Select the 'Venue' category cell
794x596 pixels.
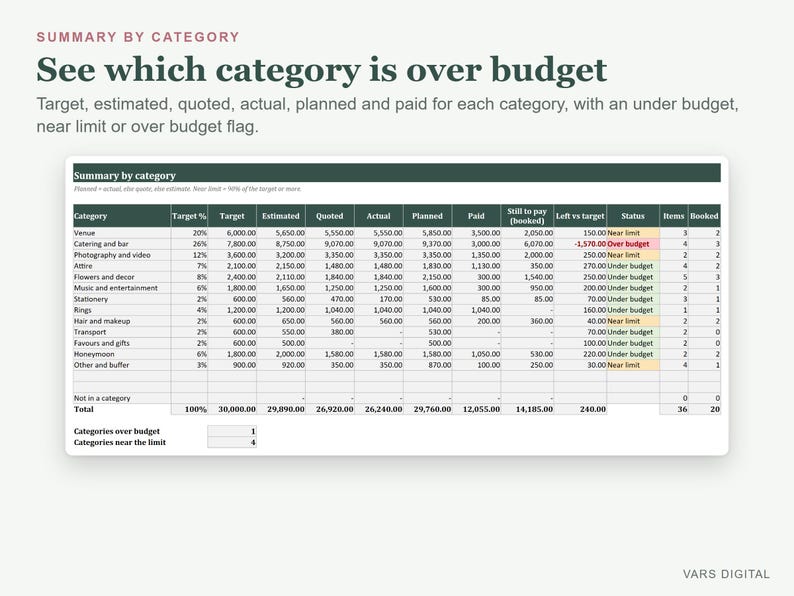[122, 233]
